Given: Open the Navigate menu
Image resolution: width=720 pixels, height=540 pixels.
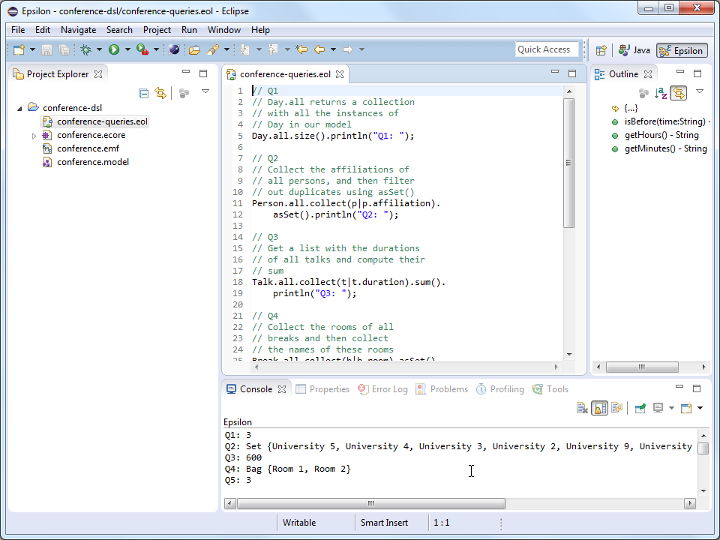Looking at the screenshot, I should [78, 30].
